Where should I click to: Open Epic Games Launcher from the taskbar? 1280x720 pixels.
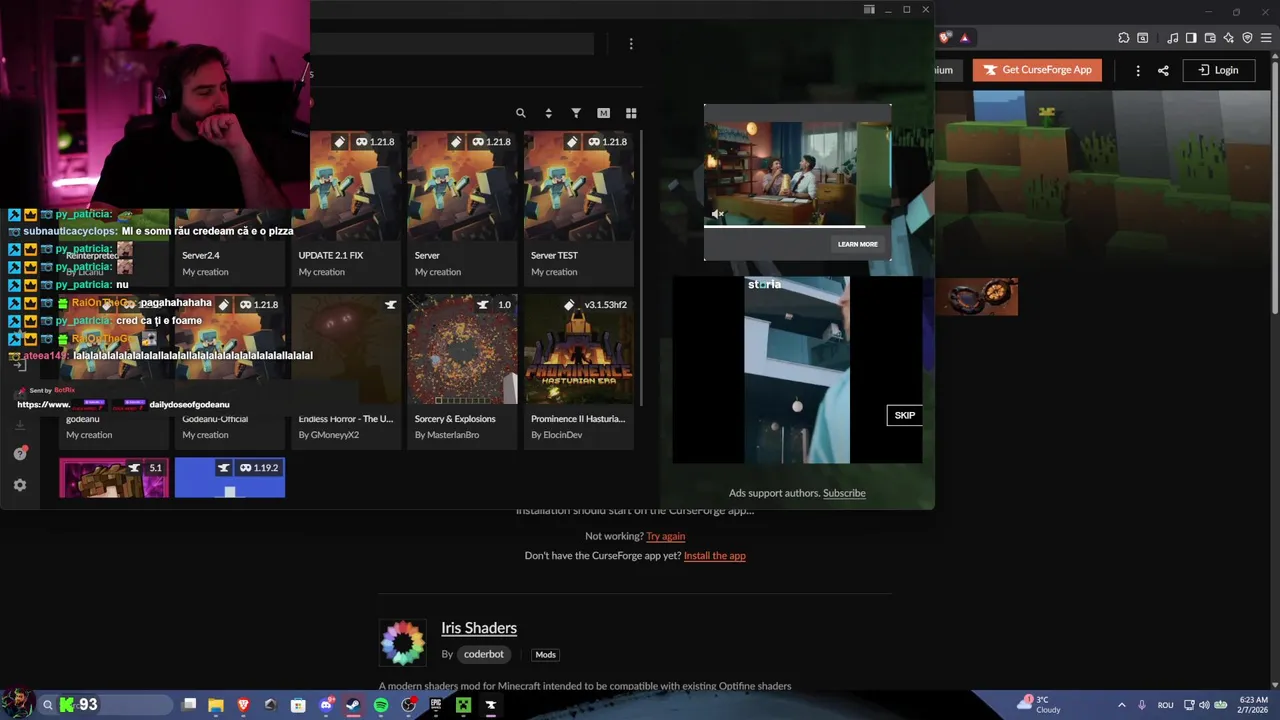coord(436,705)
